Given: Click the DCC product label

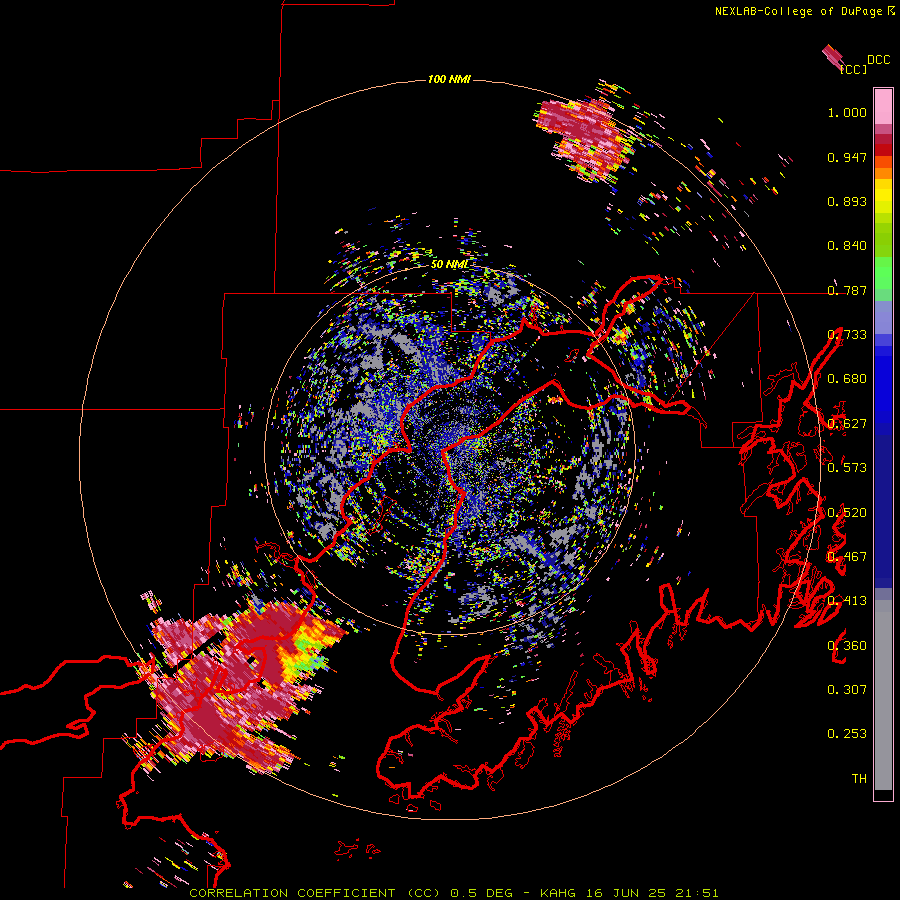Looking at the screenshot, I should tap(878, 60).
